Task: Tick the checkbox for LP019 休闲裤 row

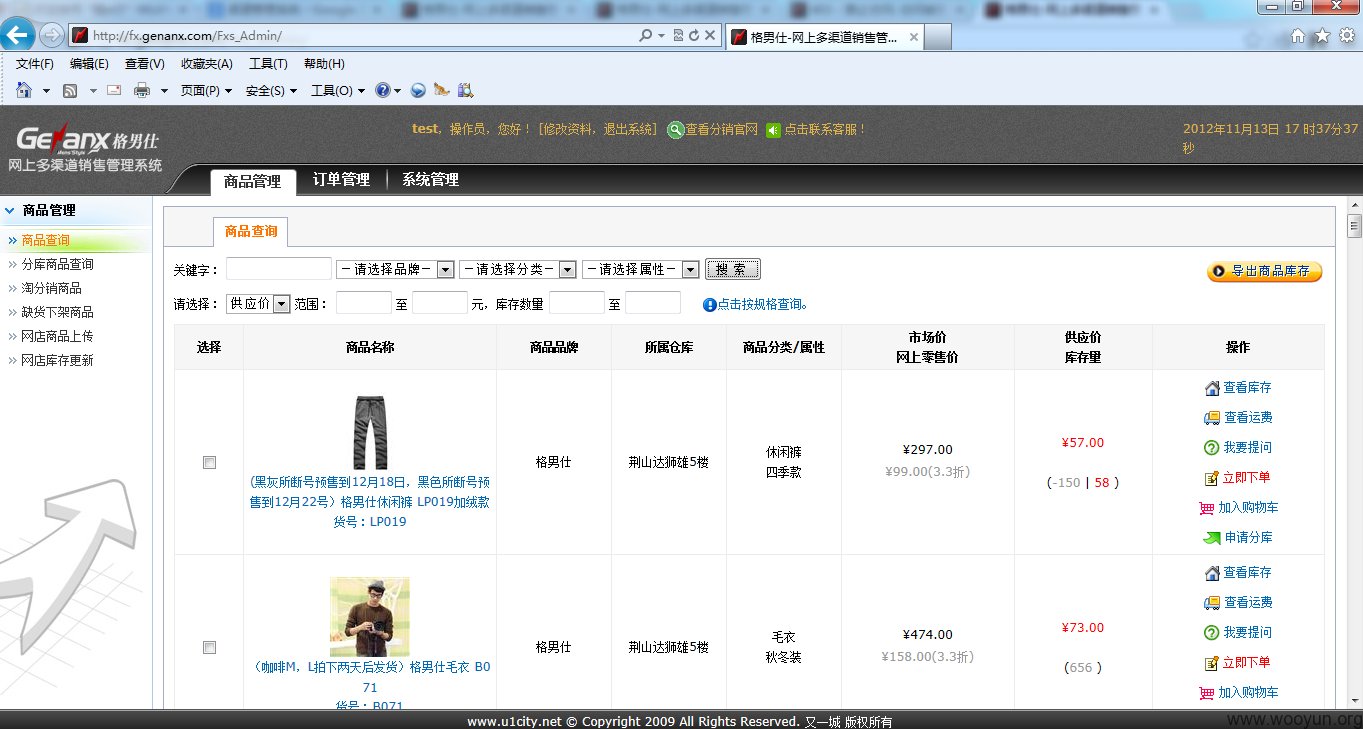Action: (x=209, y=462)
